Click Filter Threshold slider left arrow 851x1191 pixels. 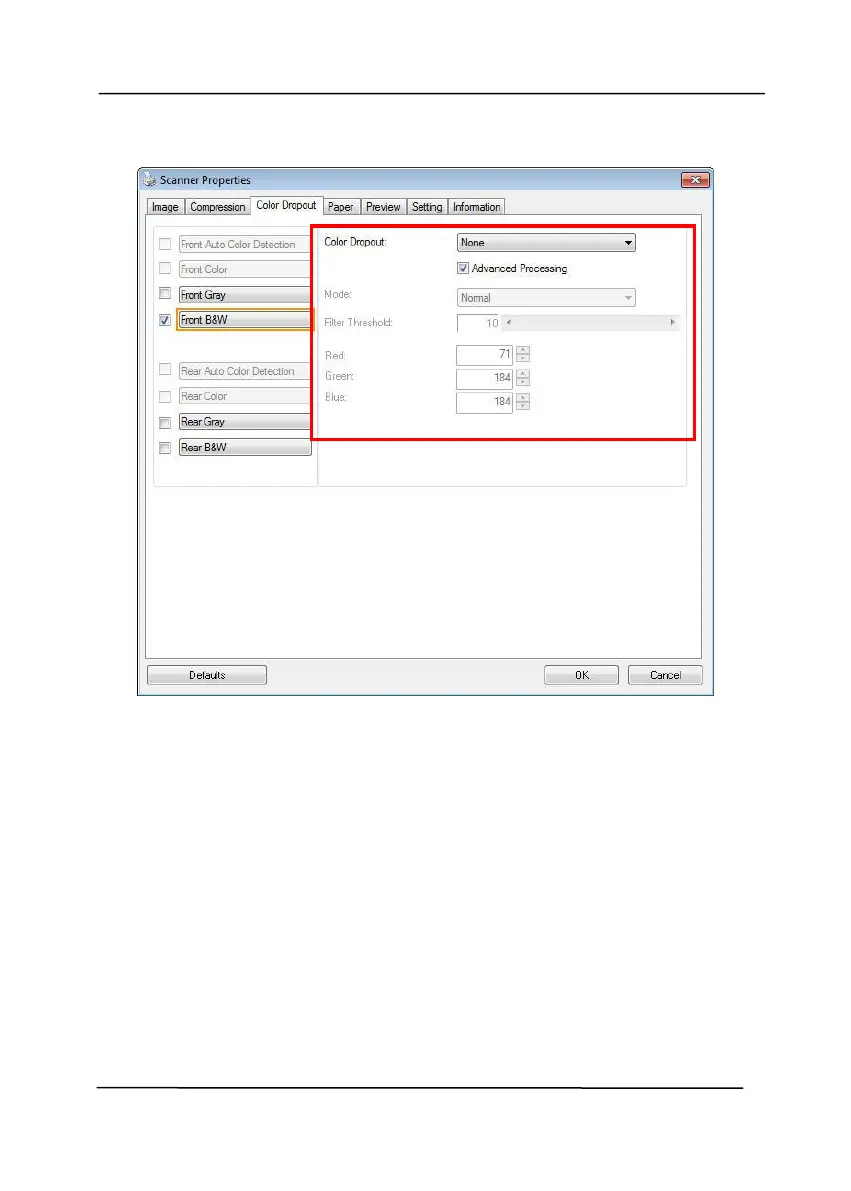(508, 323)
